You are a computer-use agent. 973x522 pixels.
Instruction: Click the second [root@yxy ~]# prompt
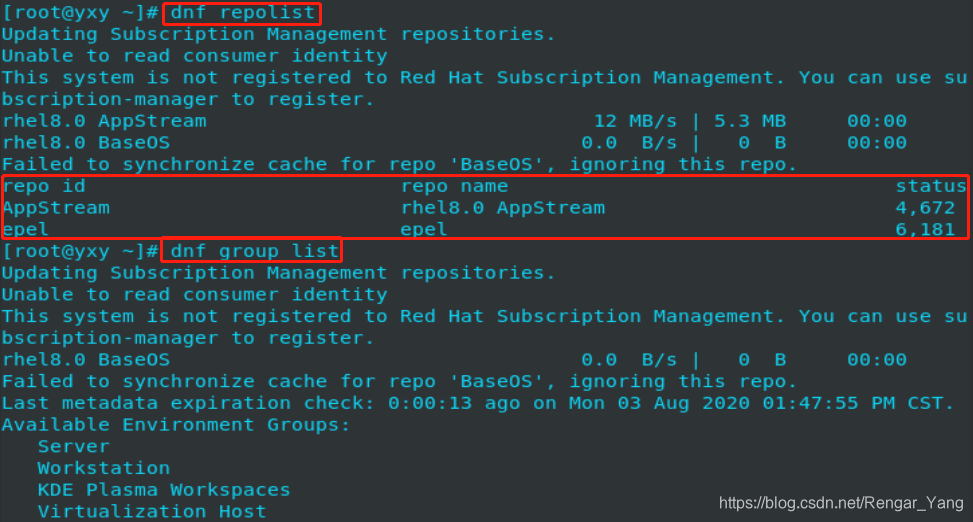tap(81, 251)
